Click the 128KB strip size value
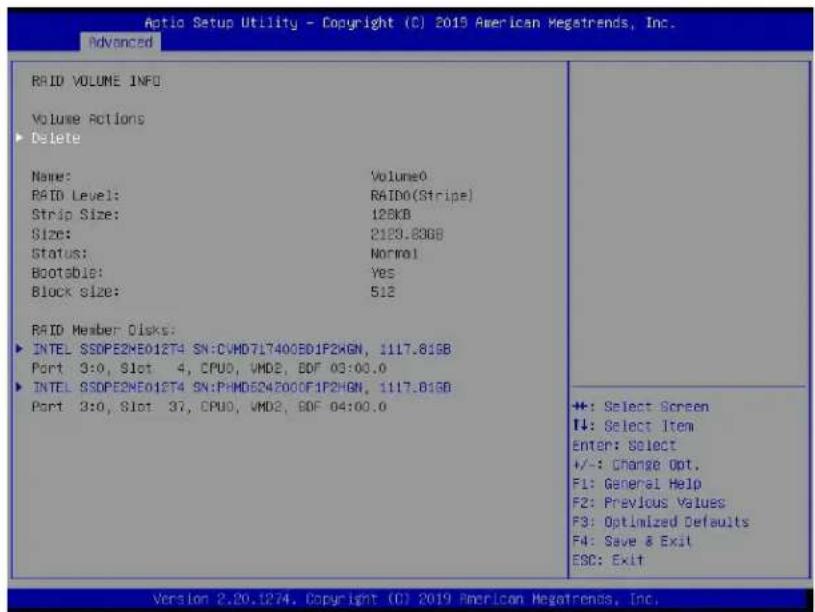The width and height of the screenshot is (815, 612). tap(391, 215)
